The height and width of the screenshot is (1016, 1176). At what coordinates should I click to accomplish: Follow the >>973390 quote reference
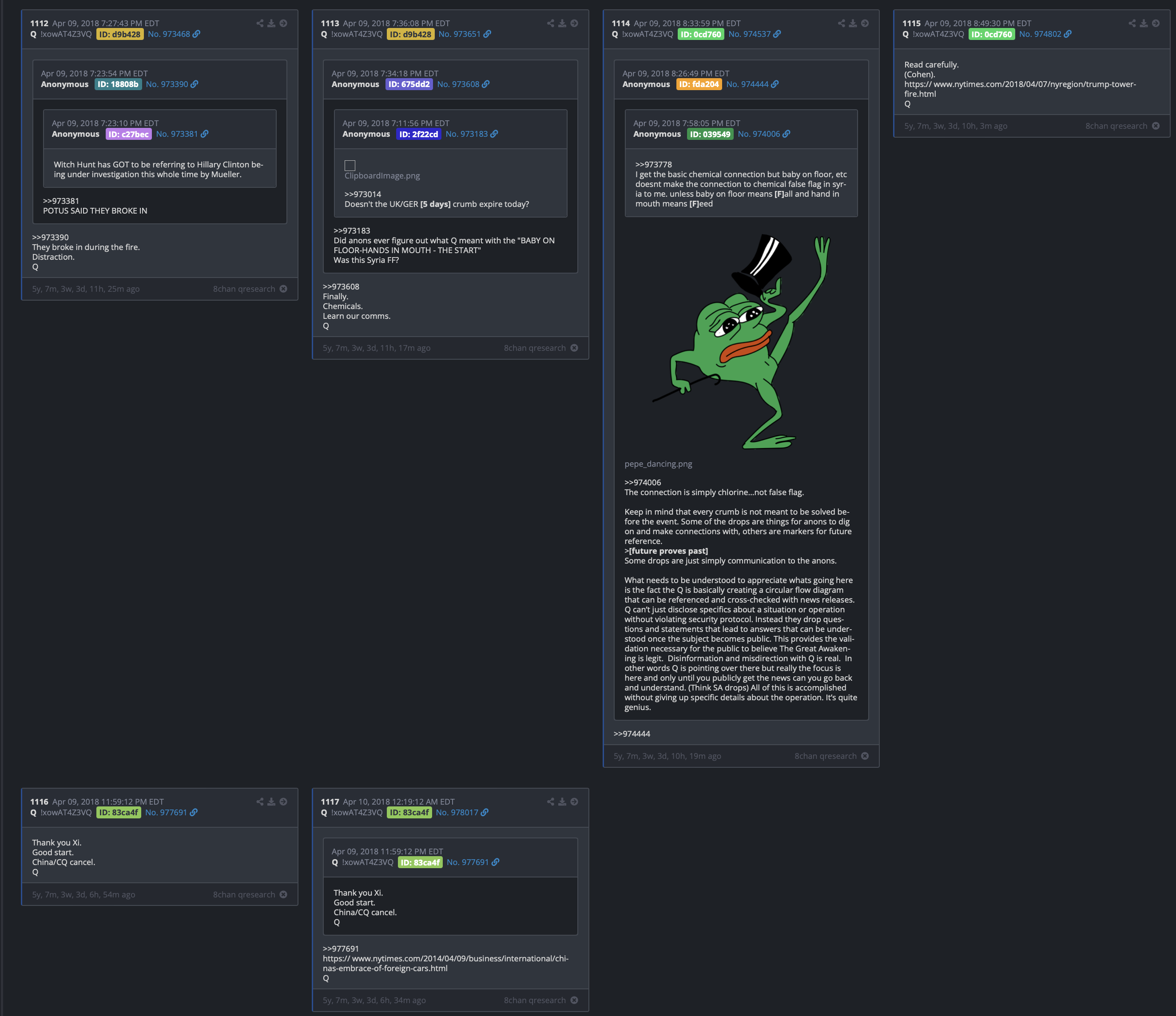point(51,237)
